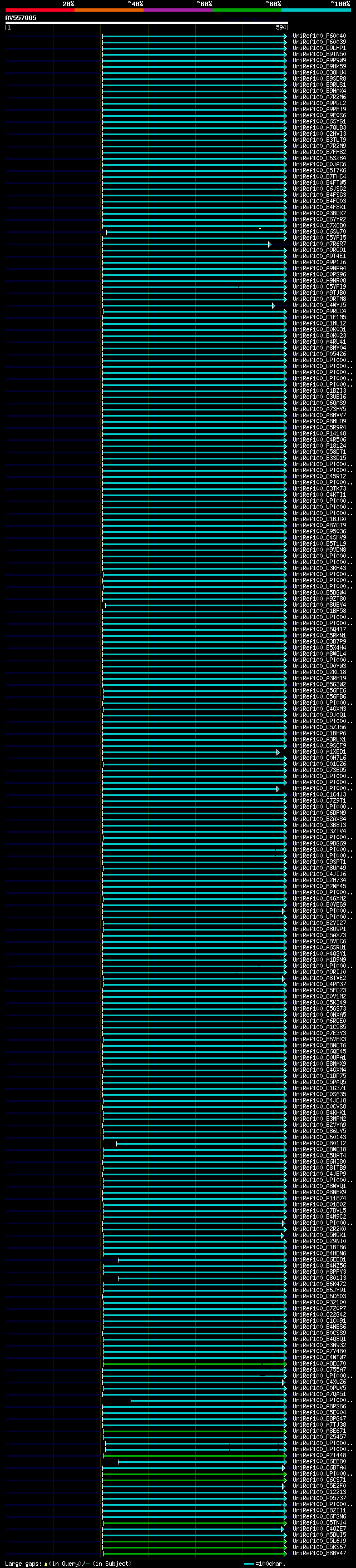Click the UniRef100_A1D9N9 hit label

(x=319, y=960)
